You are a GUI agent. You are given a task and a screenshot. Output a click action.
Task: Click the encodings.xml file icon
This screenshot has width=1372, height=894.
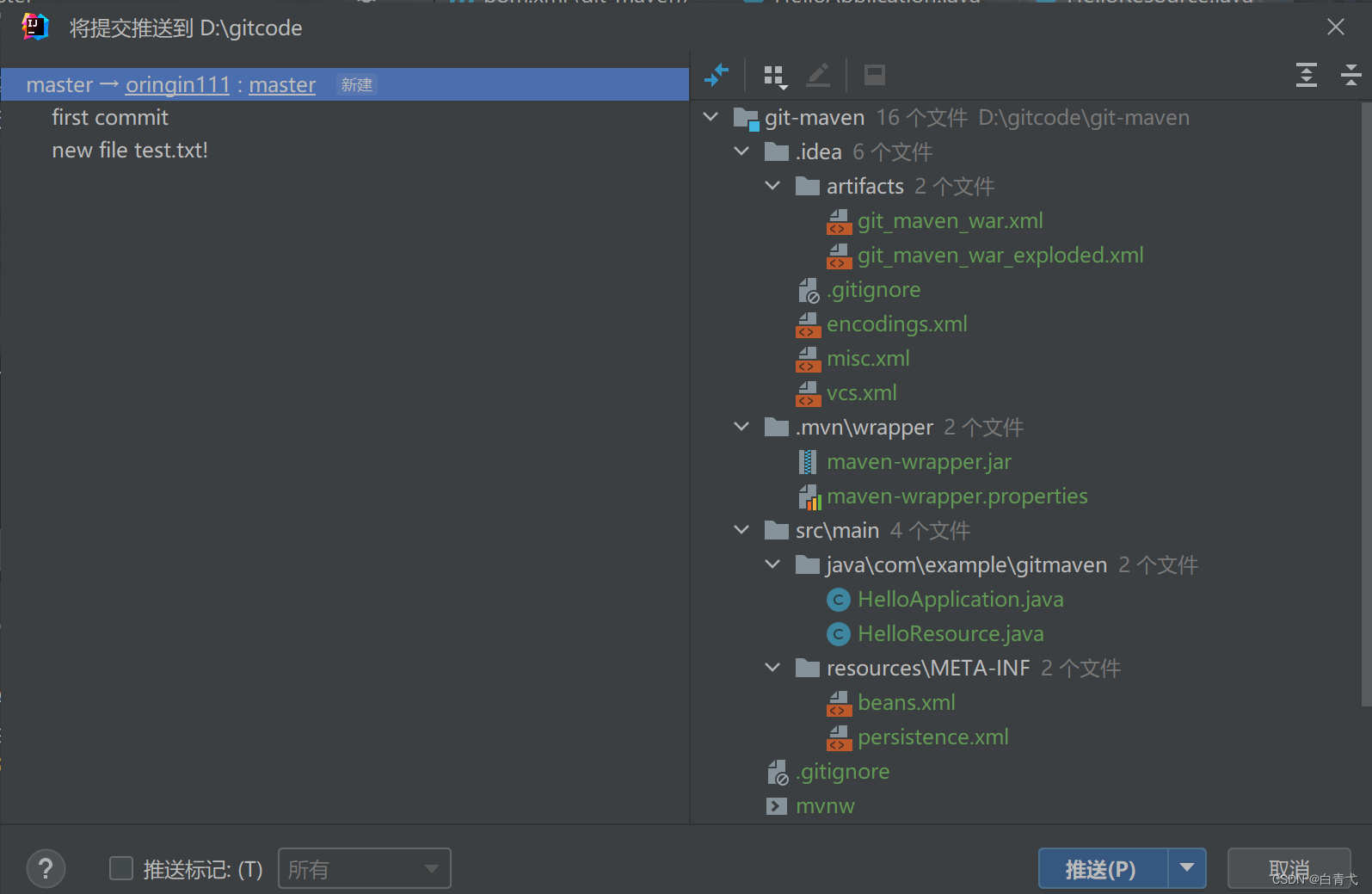point(808,325)
